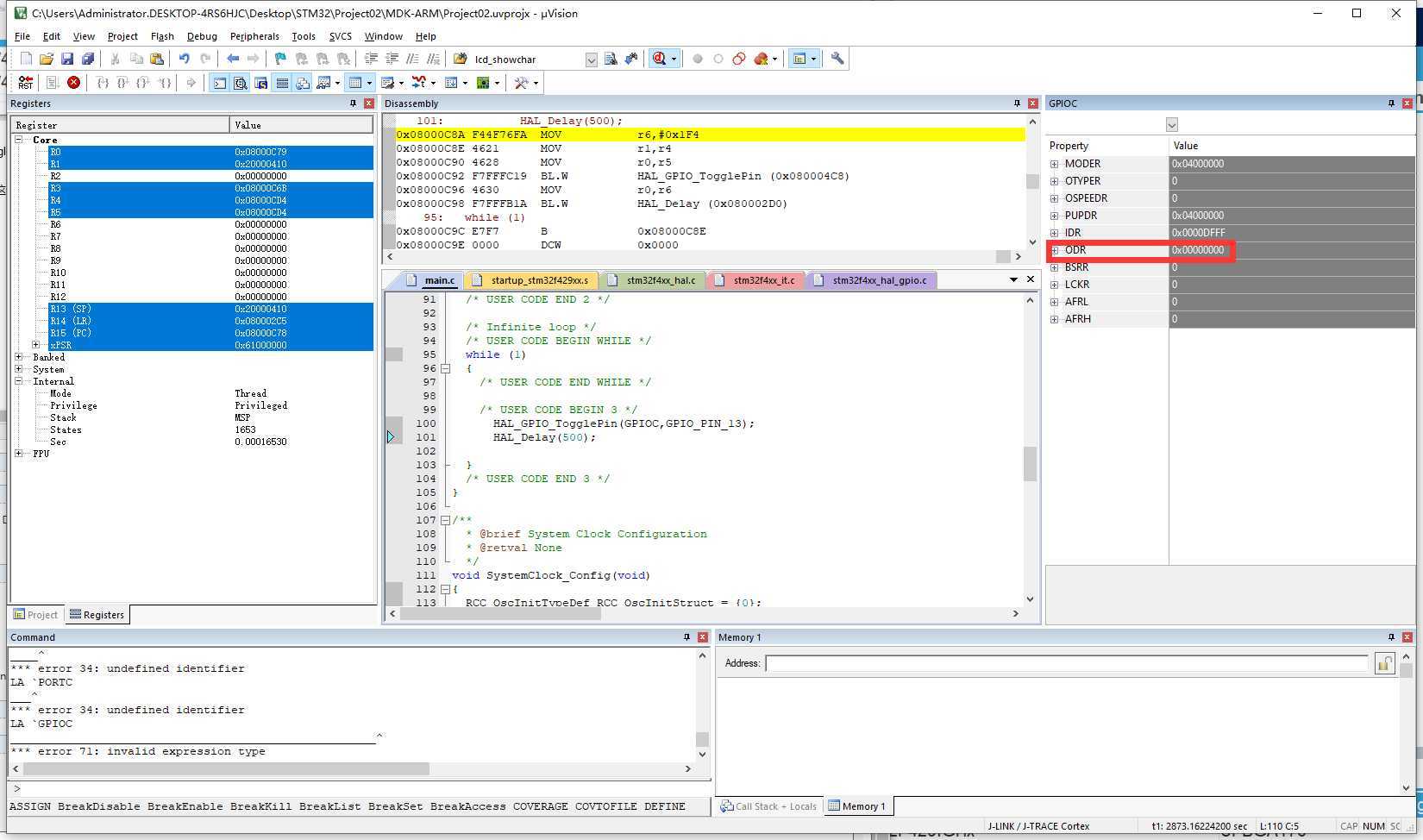Viewport: 1423px width, 840px height.
Task: Save all files icon
Action: coord(88,59)
